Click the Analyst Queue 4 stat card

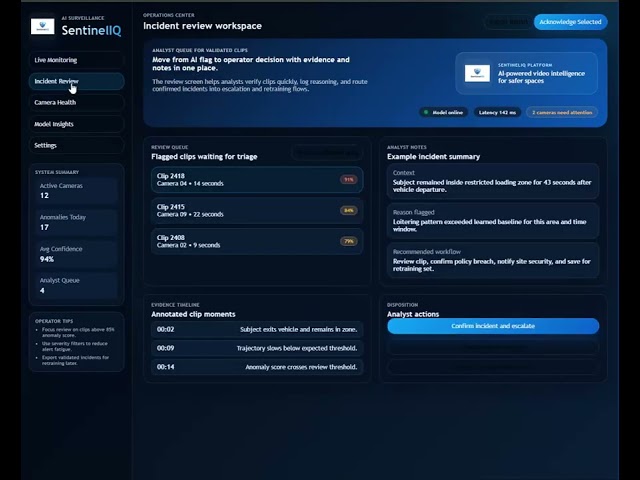(76, 285)
